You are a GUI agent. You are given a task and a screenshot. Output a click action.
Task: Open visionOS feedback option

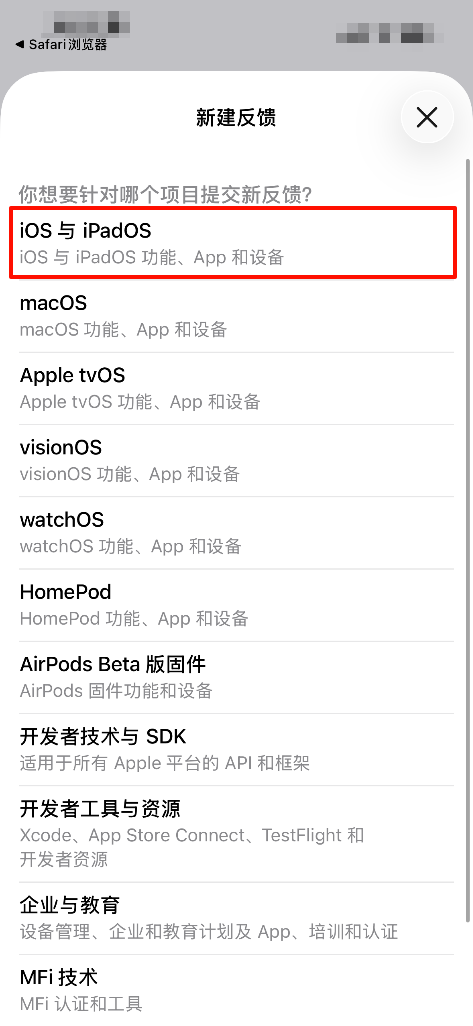236,460
